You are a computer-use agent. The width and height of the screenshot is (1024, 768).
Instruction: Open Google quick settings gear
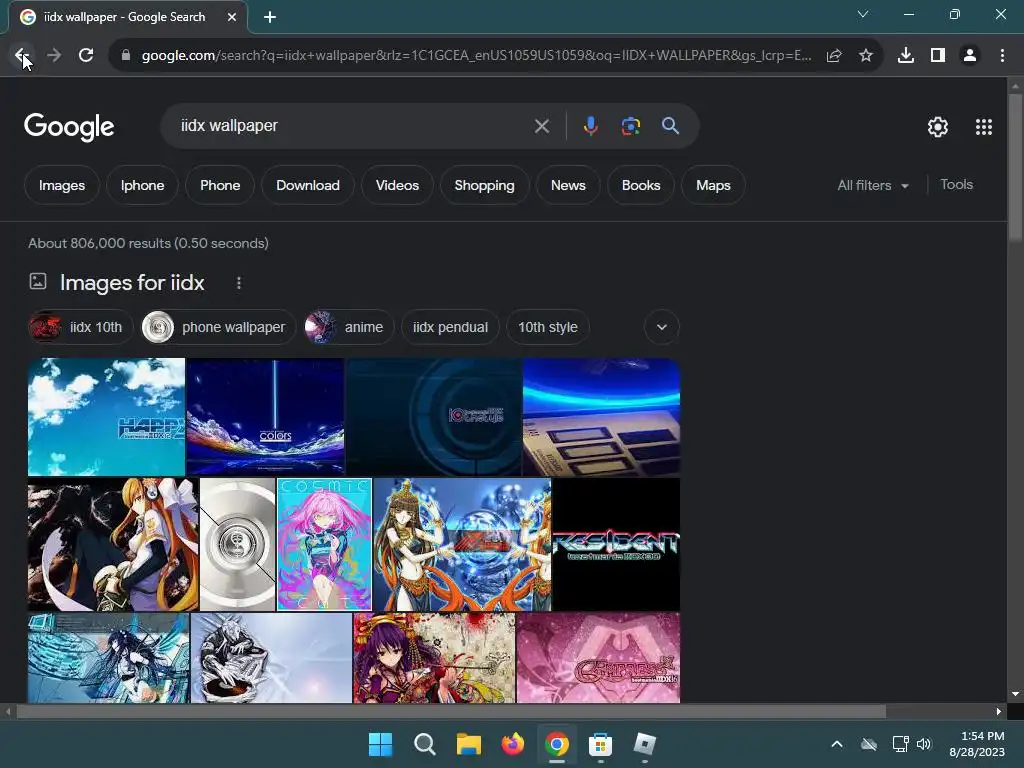click(938, 127)
